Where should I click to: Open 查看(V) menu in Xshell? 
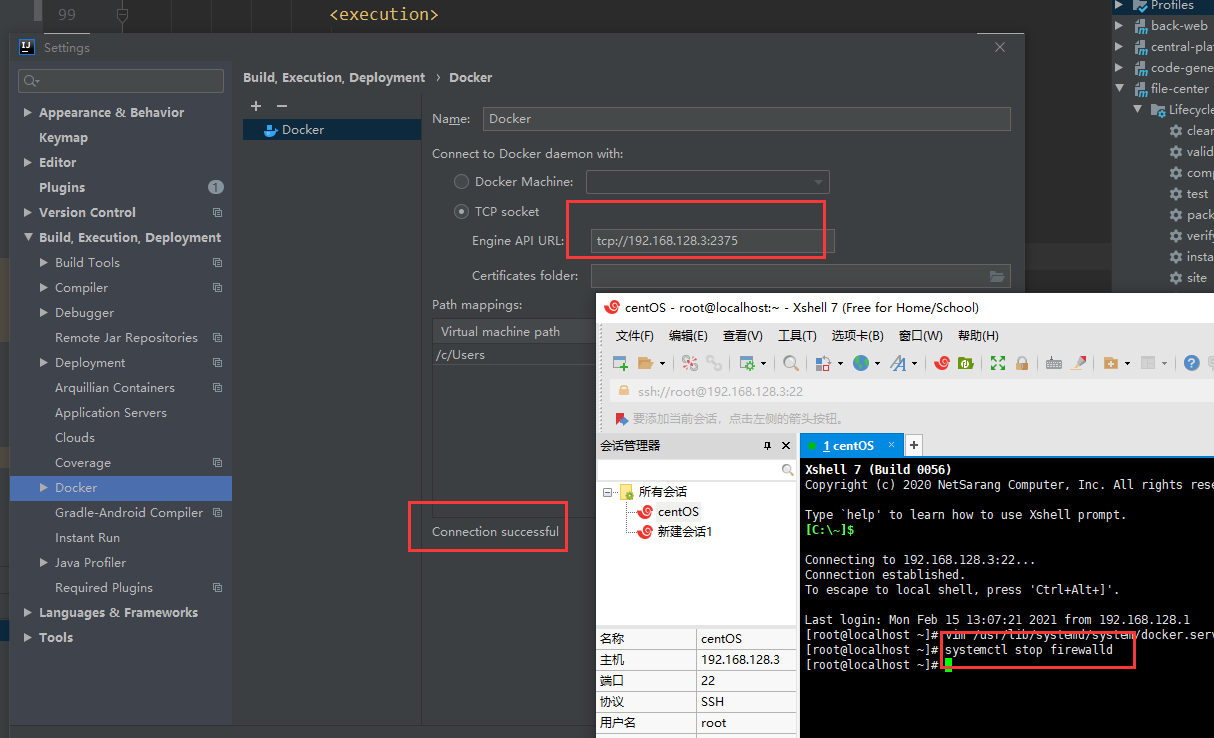pyautogui.click(x=742, y=336)
